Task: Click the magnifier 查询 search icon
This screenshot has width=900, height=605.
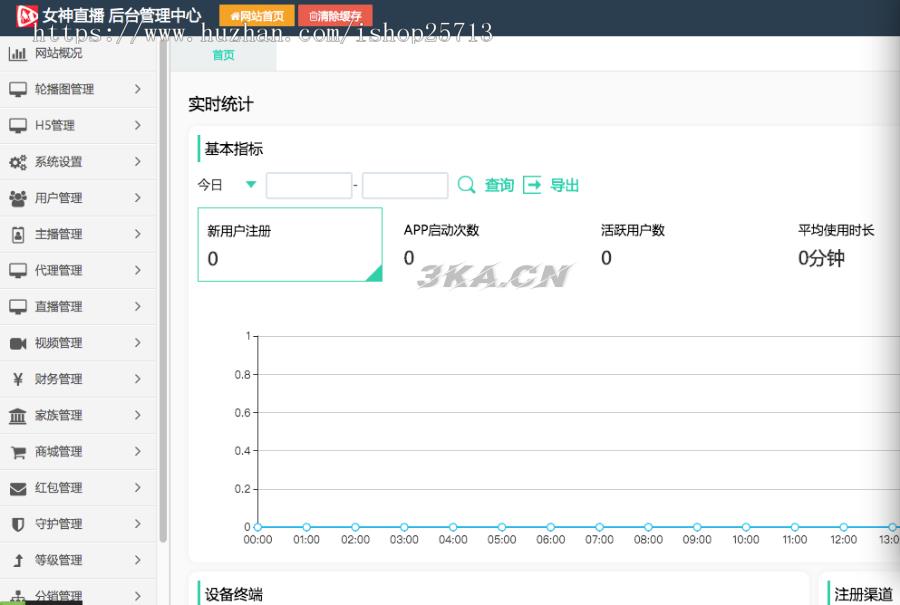Action: click(x=466, y=185)
